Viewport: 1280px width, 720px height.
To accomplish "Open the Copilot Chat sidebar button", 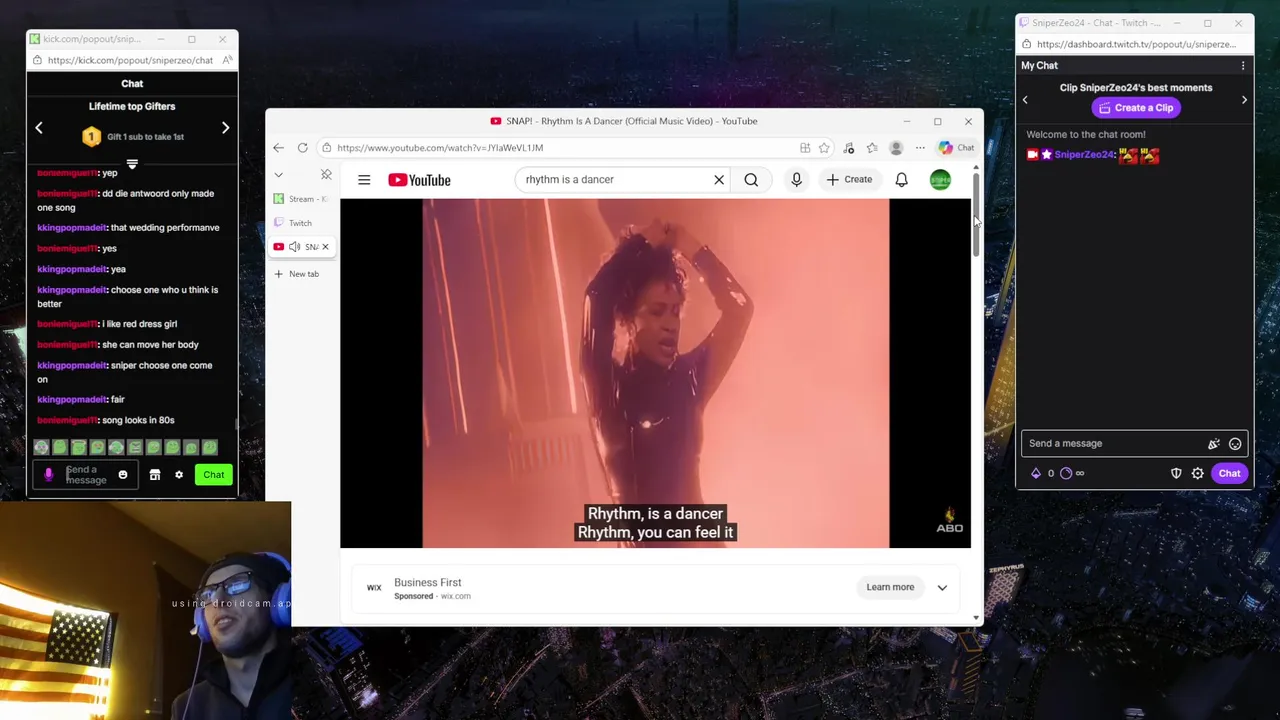I will pyautogui.click(x=956, y=148).
